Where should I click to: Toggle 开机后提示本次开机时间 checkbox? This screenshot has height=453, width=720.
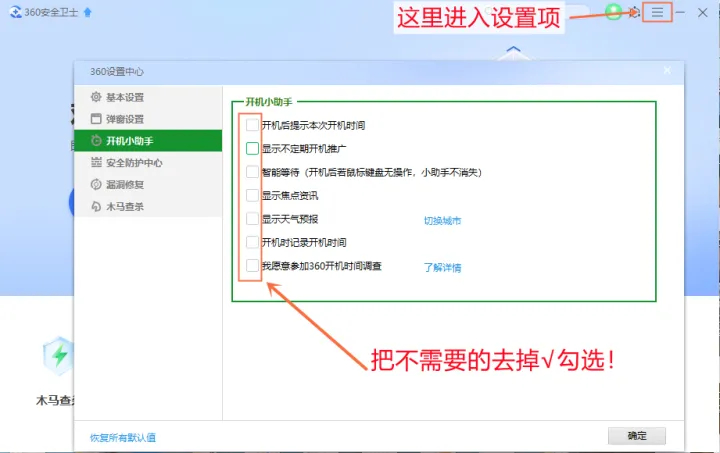(252, 125)
